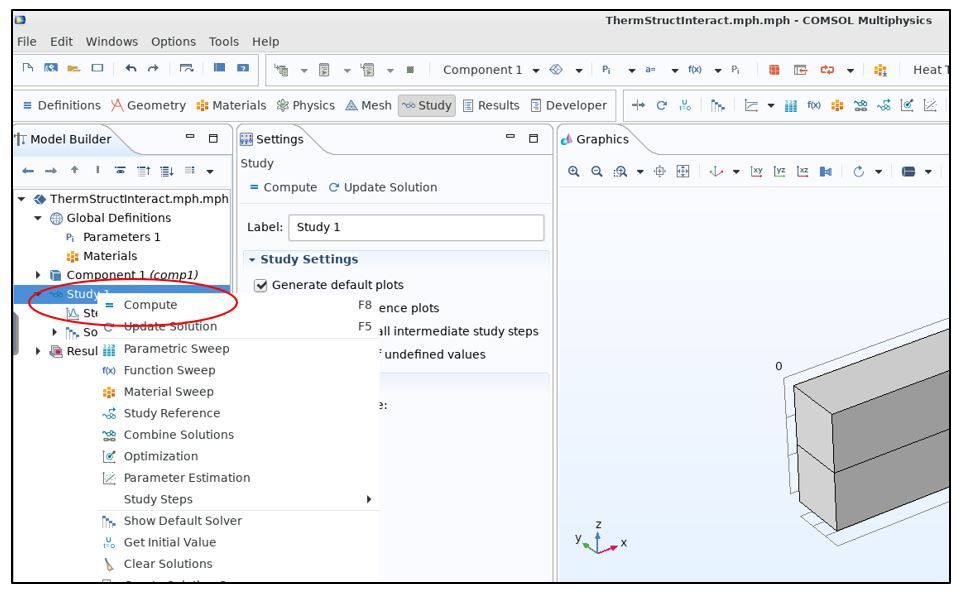Switch to the Mesh ribbon tab
The height and width of the screenshot is (595, 958).
[x=368, y=106]
